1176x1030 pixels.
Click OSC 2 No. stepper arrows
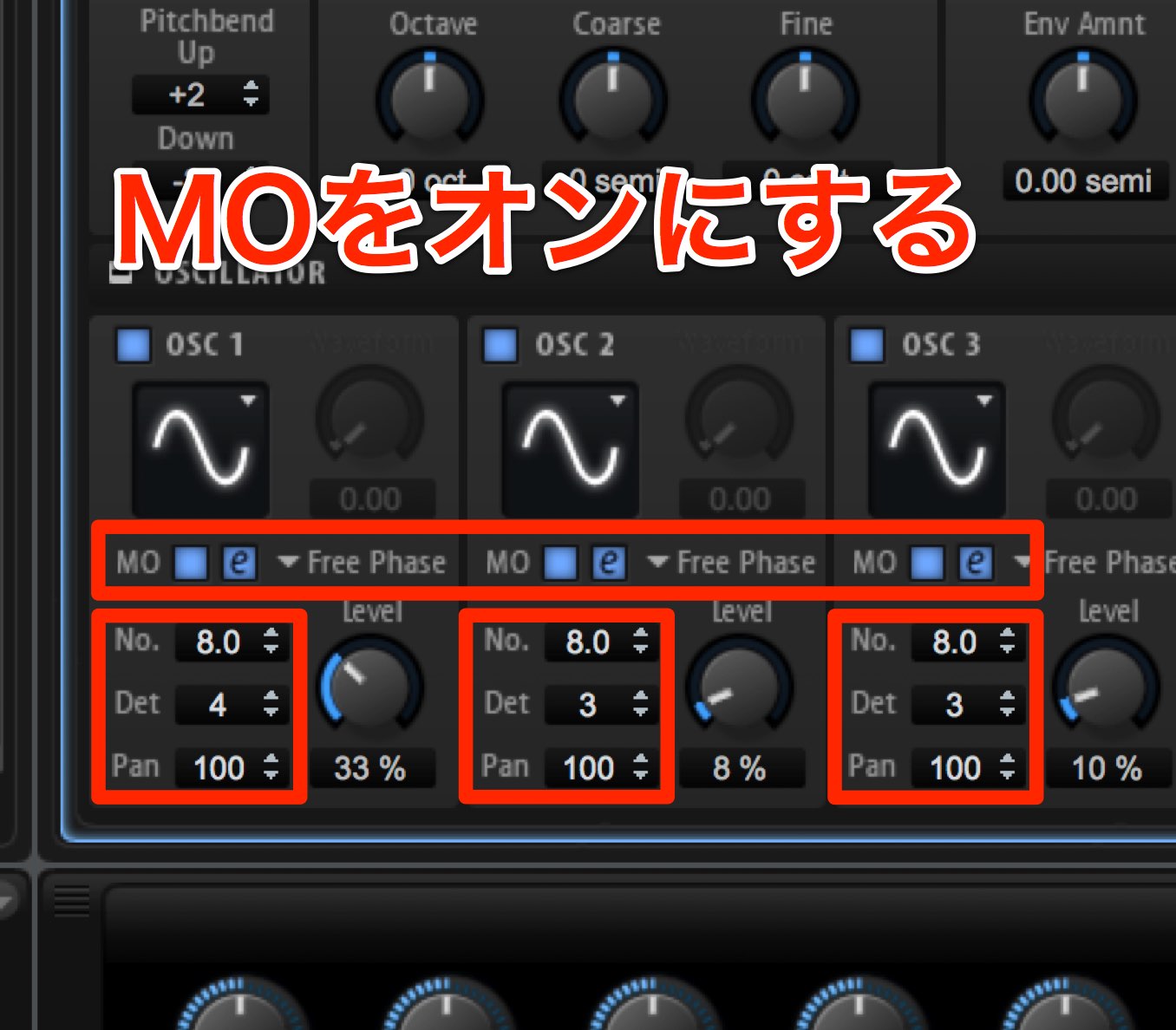pos(641,642)
